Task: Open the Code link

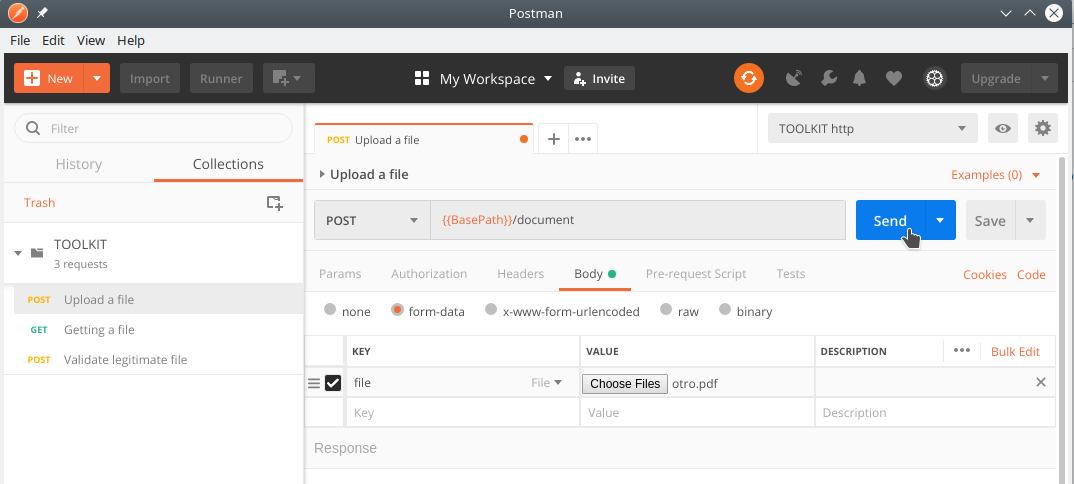Action: pyautogui.click(x=1031, y=275)
